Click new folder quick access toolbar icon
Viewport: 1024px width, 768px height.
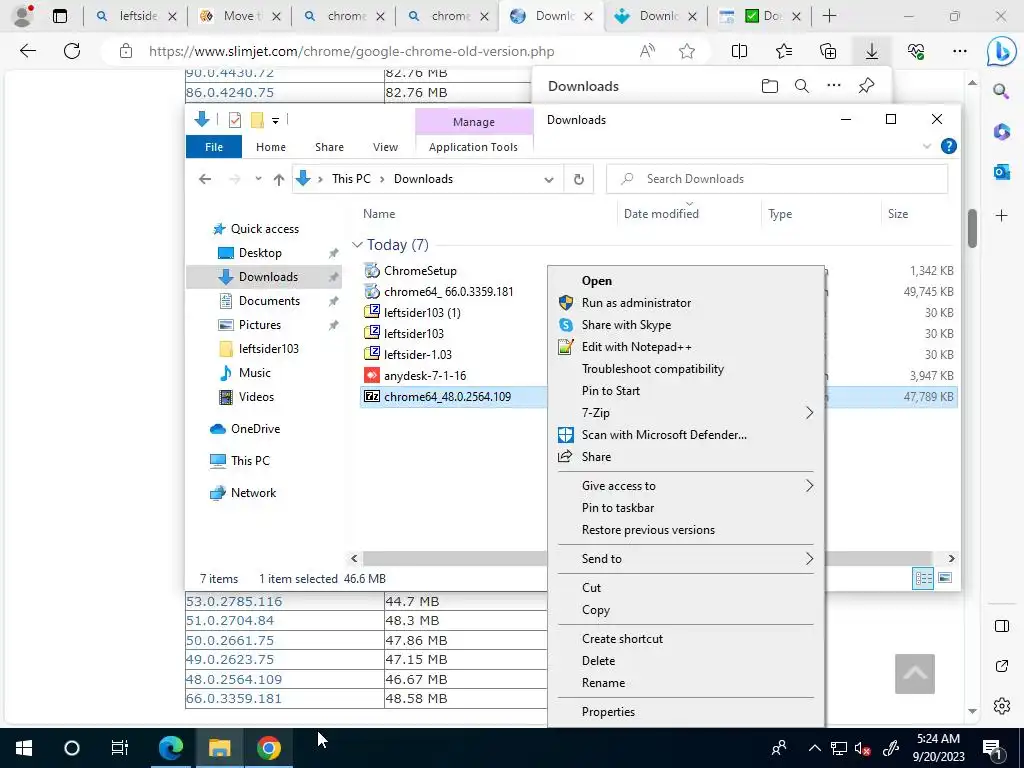click(x=257, y=120)
